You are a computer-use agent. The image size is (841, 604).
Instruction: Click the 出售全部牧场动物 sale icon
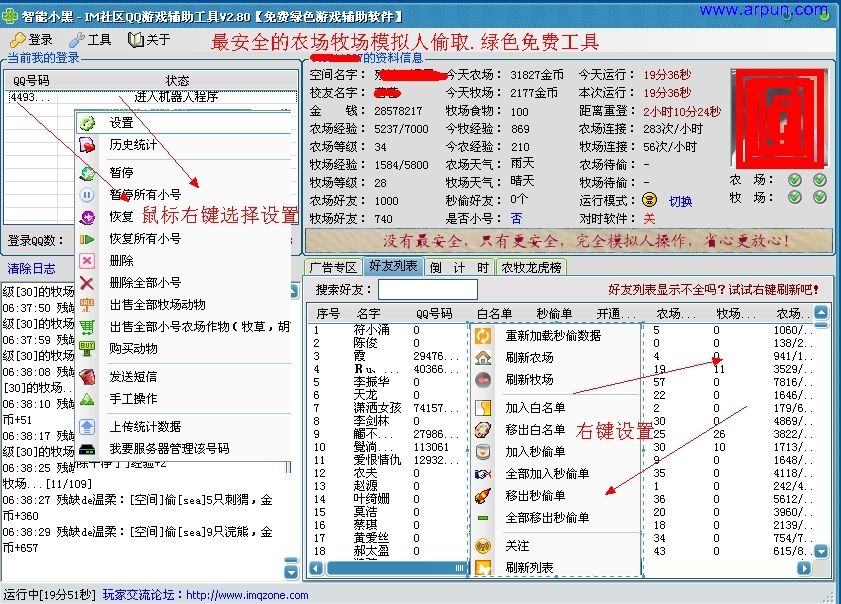click(x=87, y=305)
